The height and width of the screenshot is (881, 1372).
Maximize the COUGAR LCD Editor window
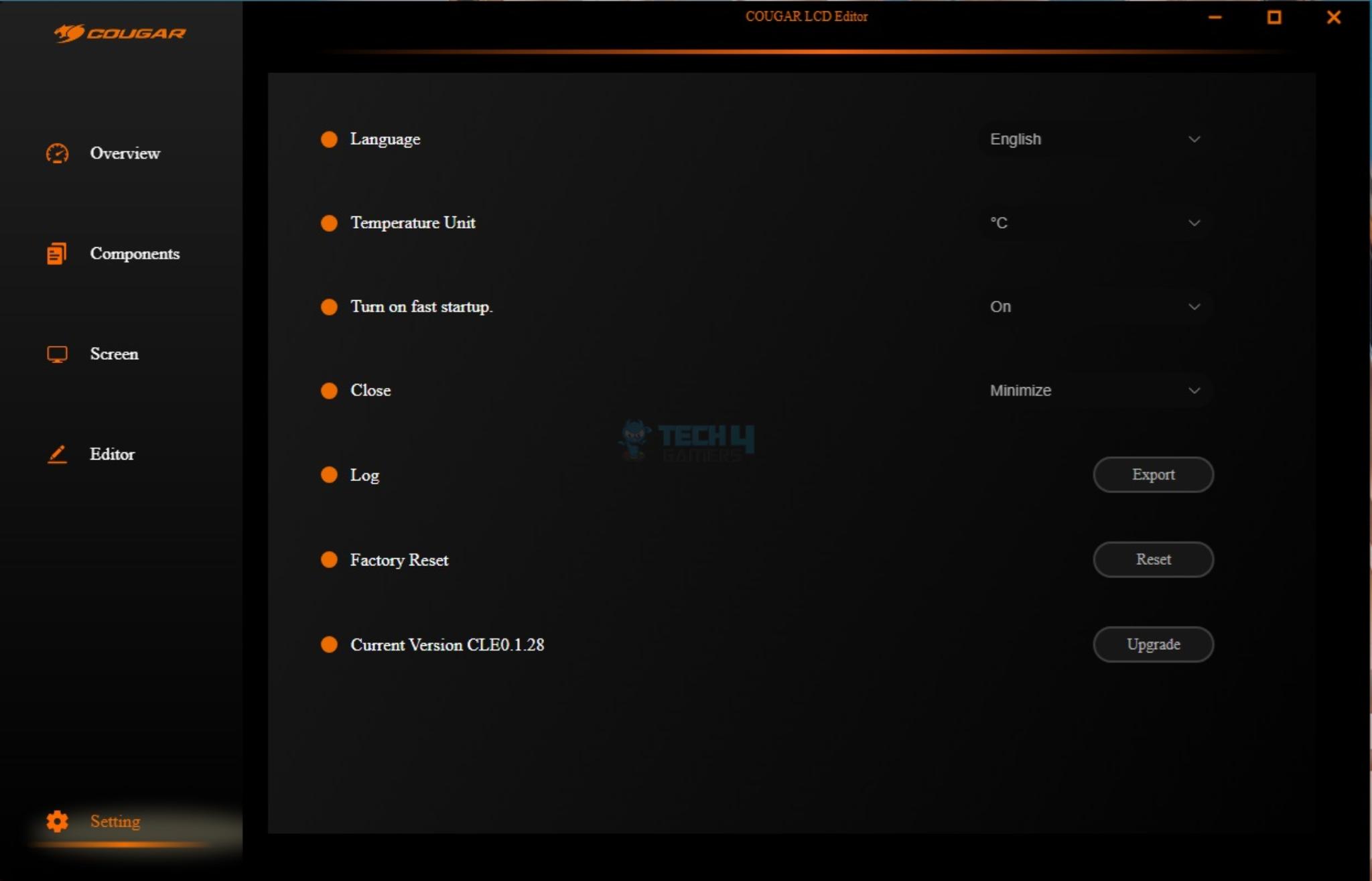pyautogui.click(x=1274, y=17)
